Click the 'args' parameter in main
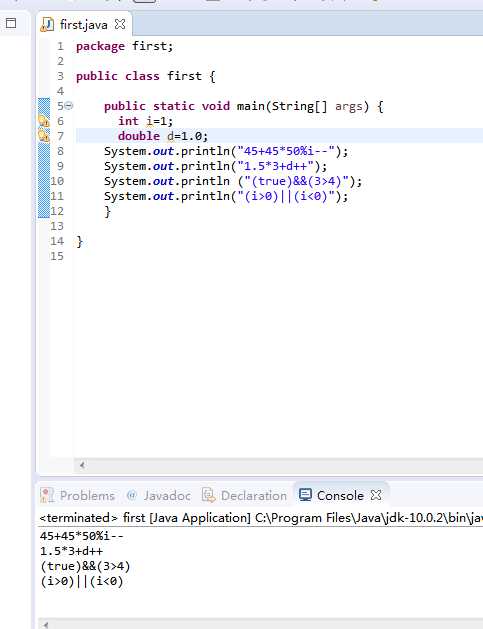The height and width of the screenshot is (629, 483). pos(348,106)
